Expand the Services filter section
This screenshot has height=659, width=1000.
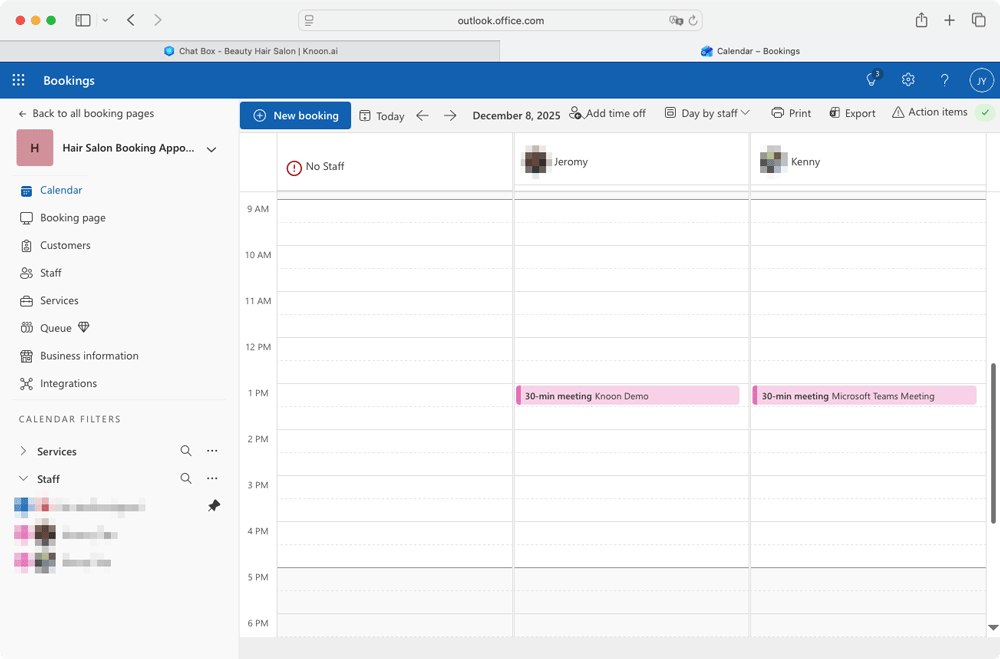[23, 451]
